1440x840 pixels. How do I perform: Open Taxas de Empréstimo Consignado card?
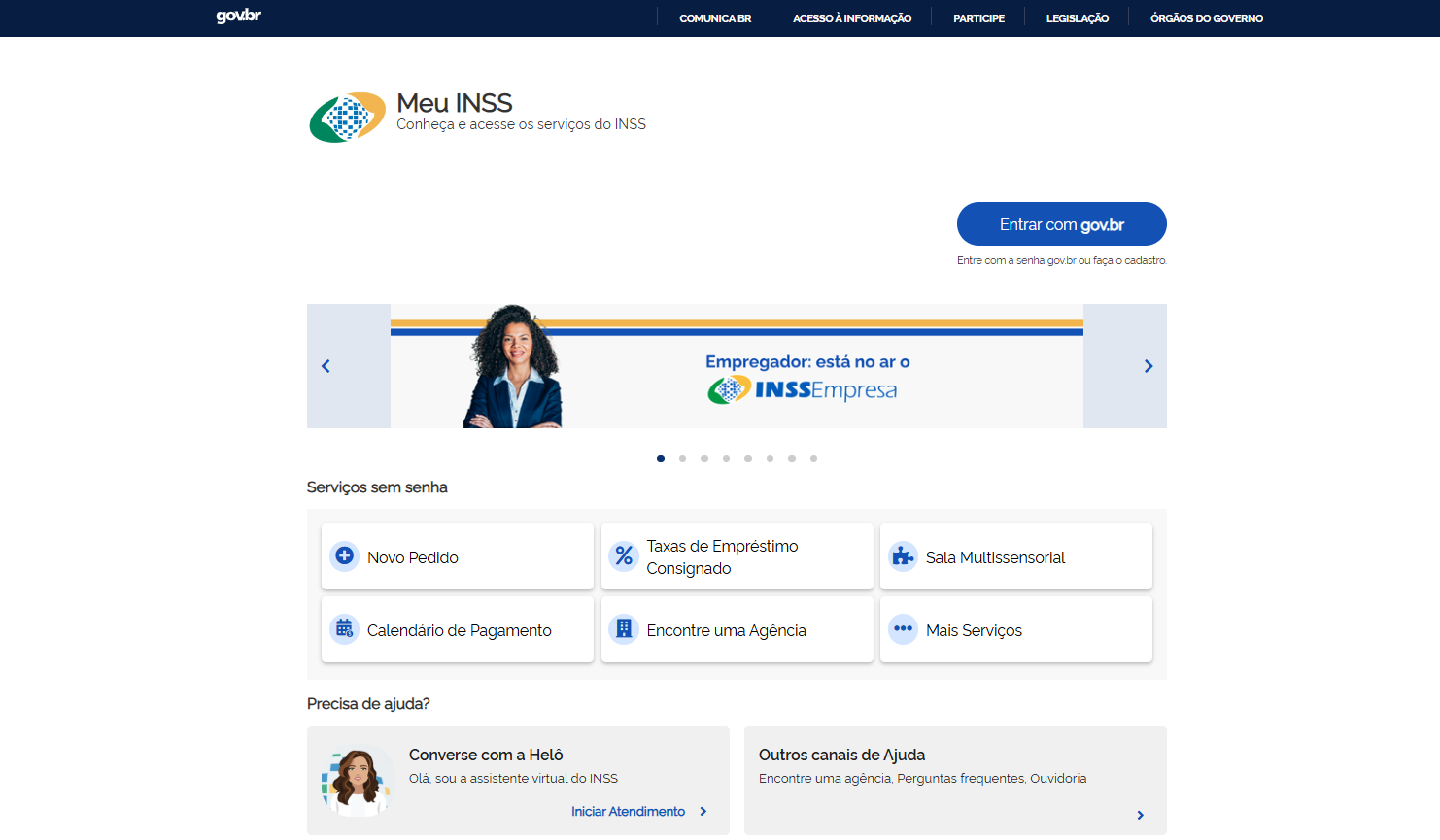[737, 556]
